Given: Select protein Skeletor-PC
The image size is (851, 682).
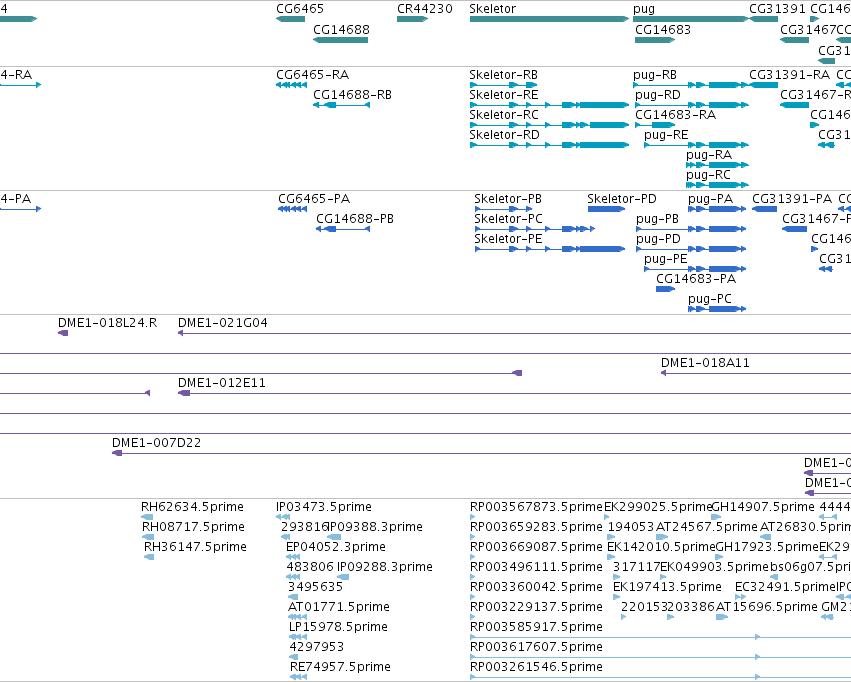Looking at the screenshot, I should [535, 229].
